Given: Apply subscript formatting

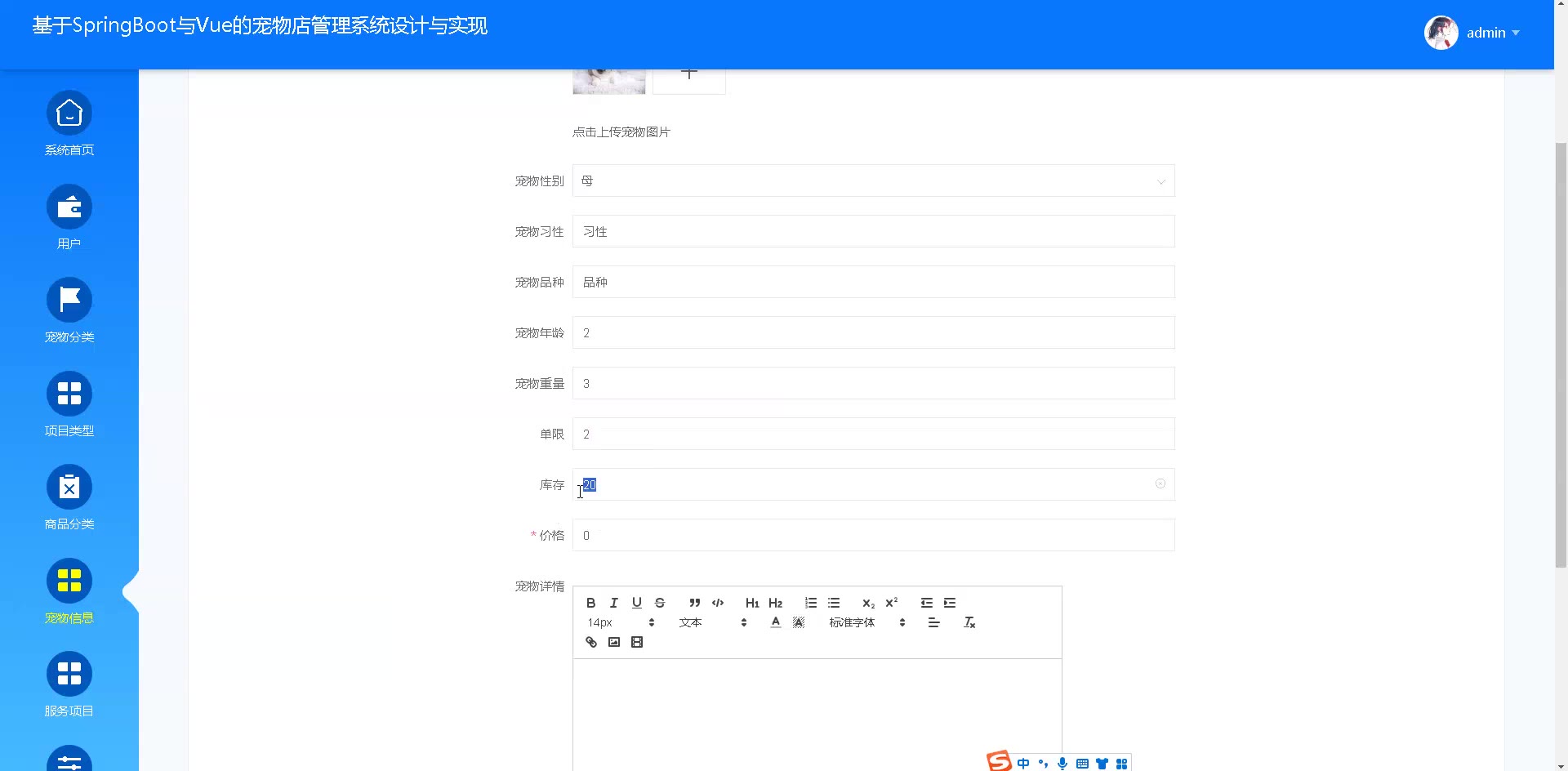Looking at the screenshot, I should coord(869,603).
